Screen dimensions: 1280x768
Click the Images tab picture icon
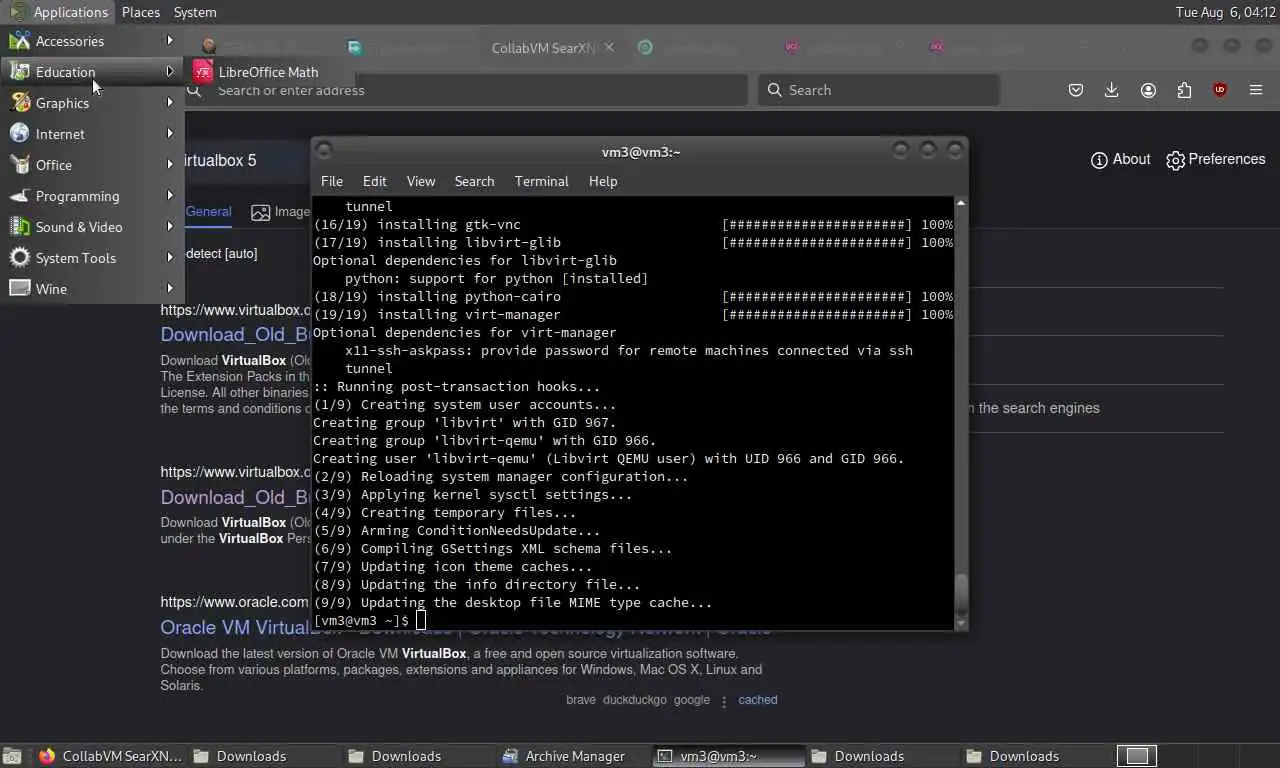(261, 212)
